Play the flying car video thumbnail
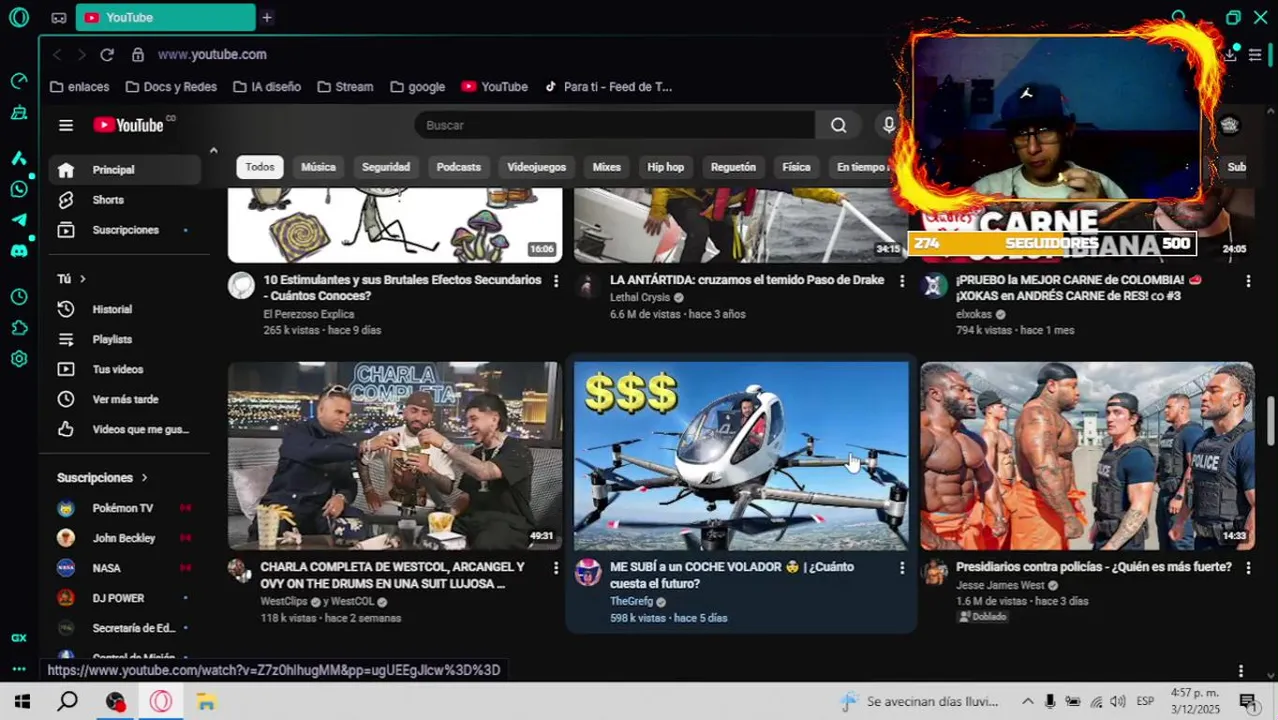1278x720 pixels. 741,456
